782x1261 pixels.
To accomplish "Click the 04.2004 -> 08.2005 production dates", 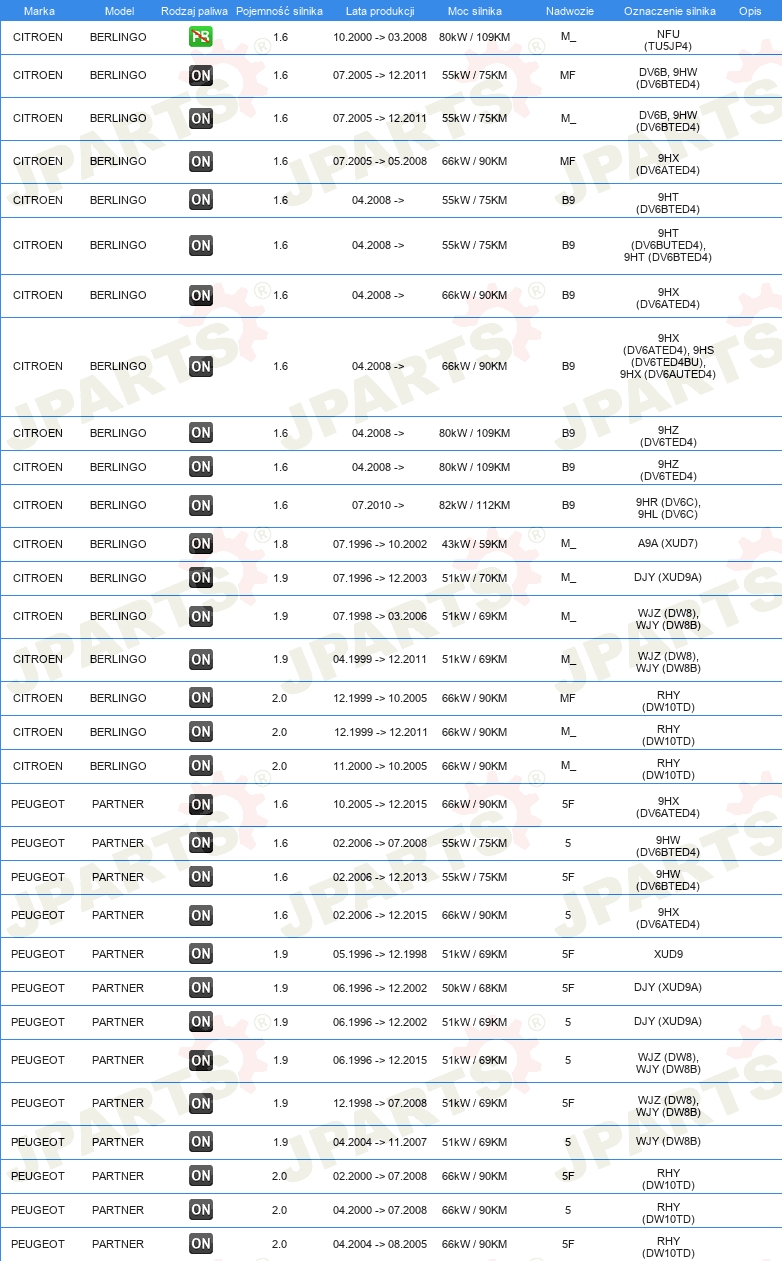I will pyautogui.click(x=380, y=1244).
